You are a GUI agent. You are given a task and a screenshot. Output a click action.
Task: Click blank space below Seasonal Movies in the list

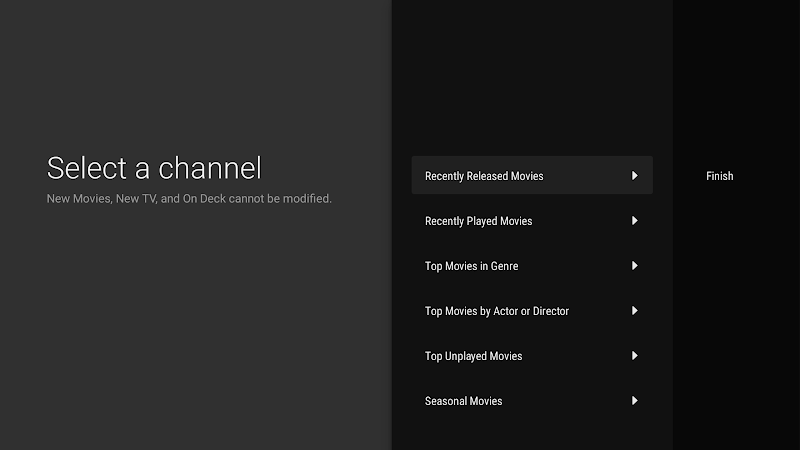(x=531, y=435)
